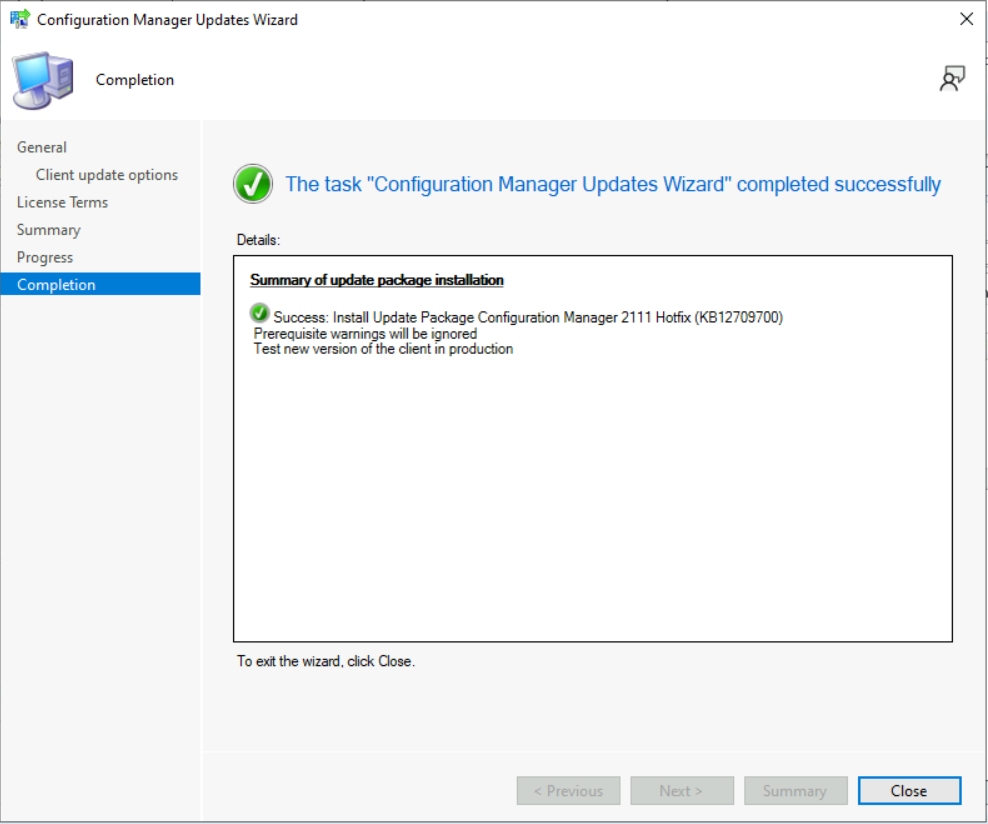Click the 'Summary of update package installation' heading
This screenshot has height=824, width=988.
pyautogui.click(x=377, y=280)
